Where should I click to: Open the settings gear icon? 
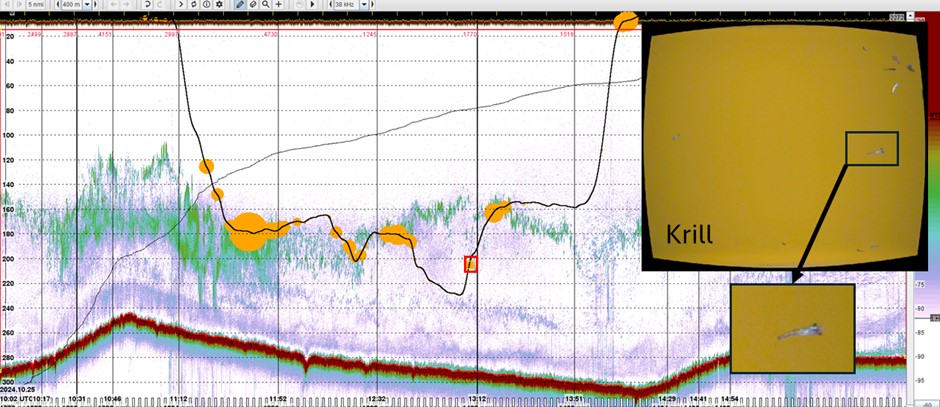click(x=219, y=5)
